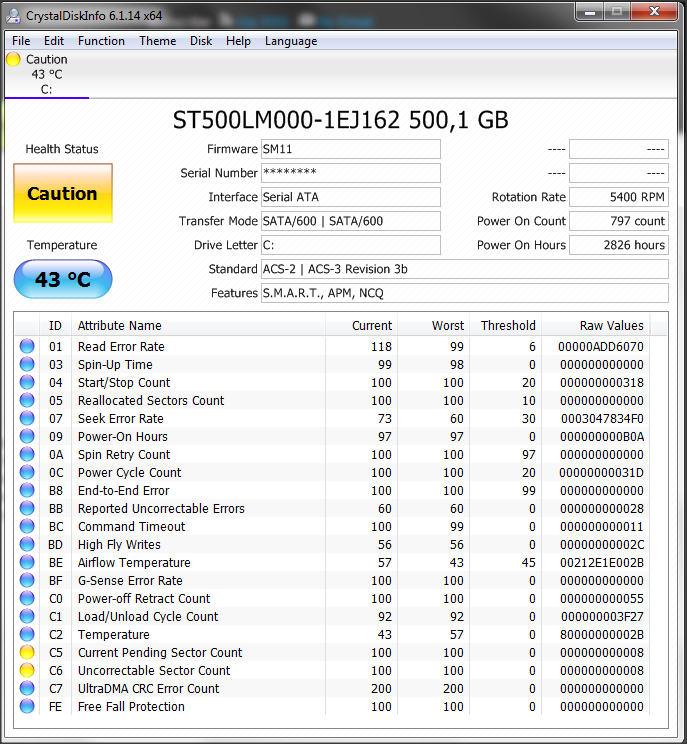The height and width of the screenshot is (744, 687).
Task: Open the Disk menu
Action: point(201,41)
